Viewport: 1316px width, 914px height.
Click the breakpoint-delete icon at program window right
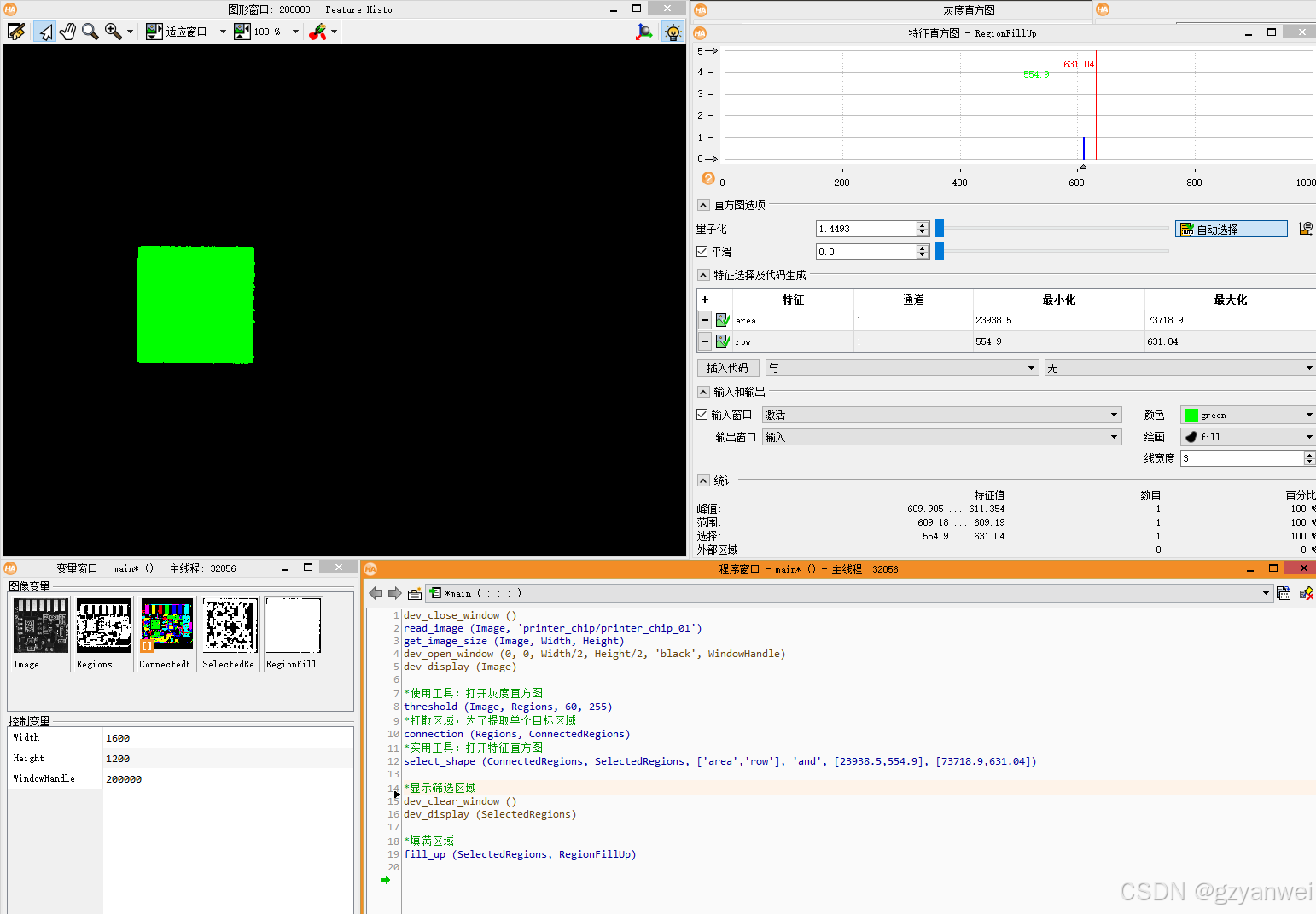[1306, 593]
